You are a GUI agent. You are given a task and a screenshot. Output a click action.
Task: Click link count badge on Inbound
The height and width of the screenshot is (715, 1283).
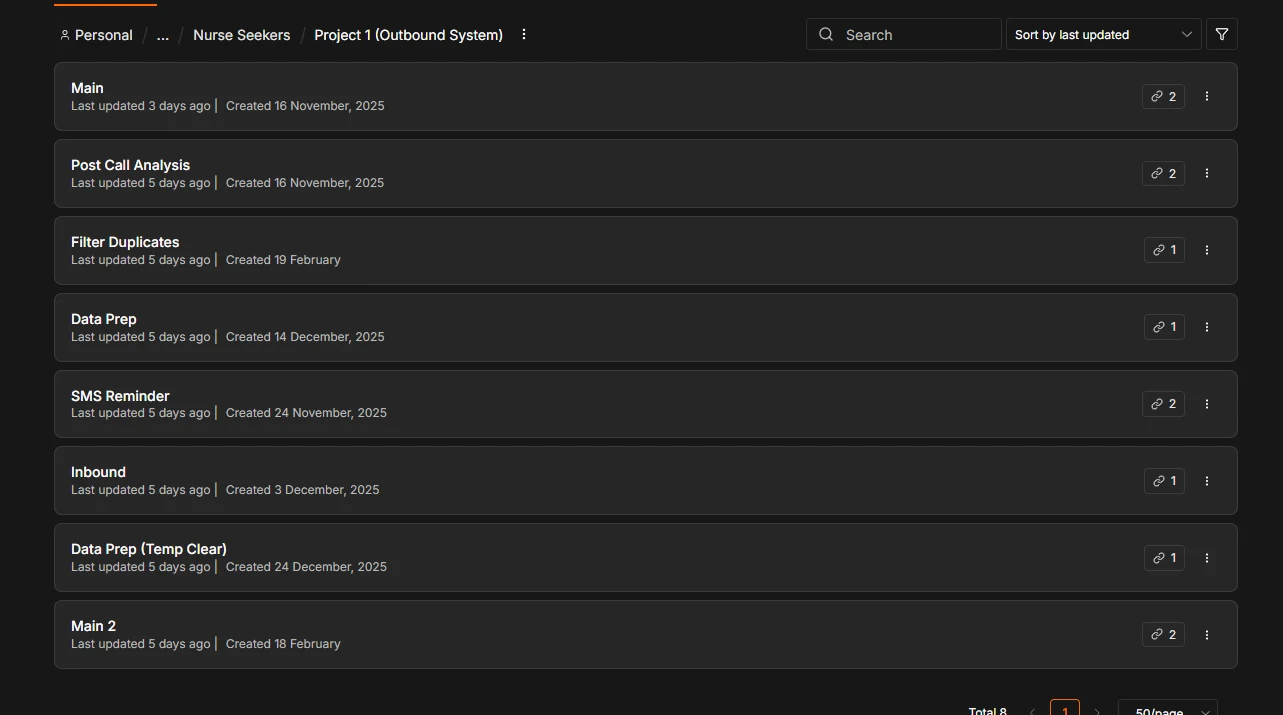[1164, 481]
